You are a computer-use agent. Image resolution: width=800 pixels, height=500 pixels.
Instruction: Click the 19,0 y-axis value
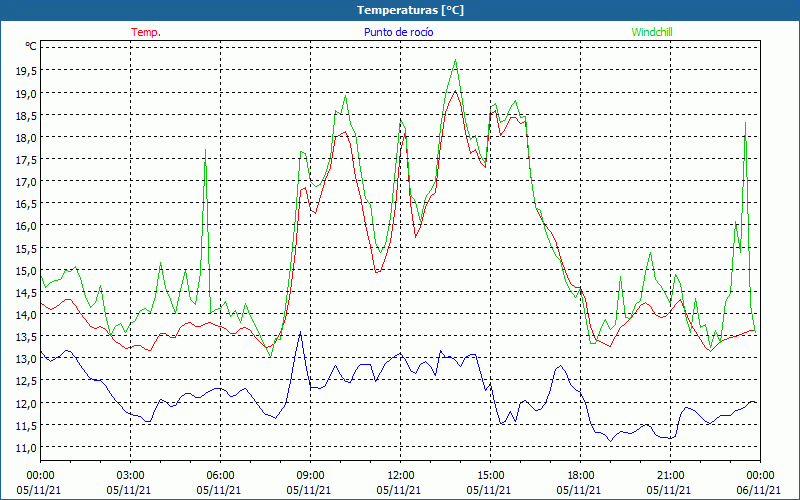(x=27, y=93)
